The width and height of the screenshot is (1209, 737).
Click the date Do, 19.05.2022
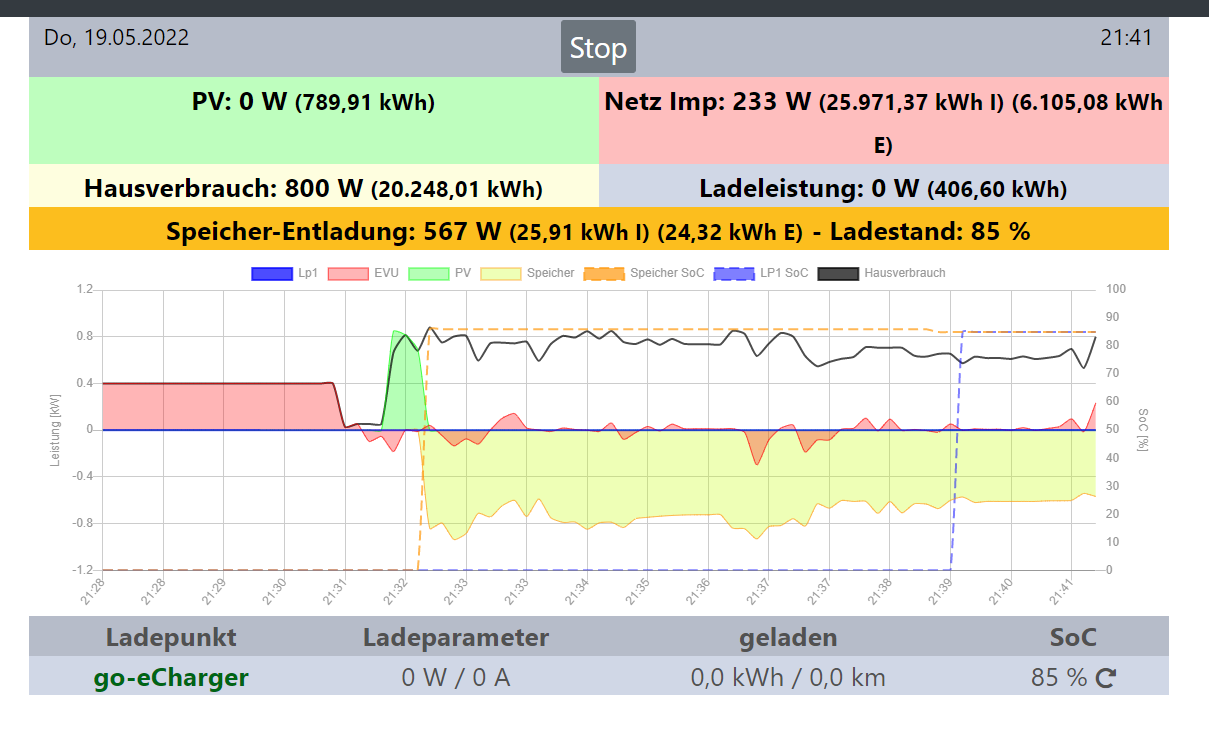click(116, 38)
